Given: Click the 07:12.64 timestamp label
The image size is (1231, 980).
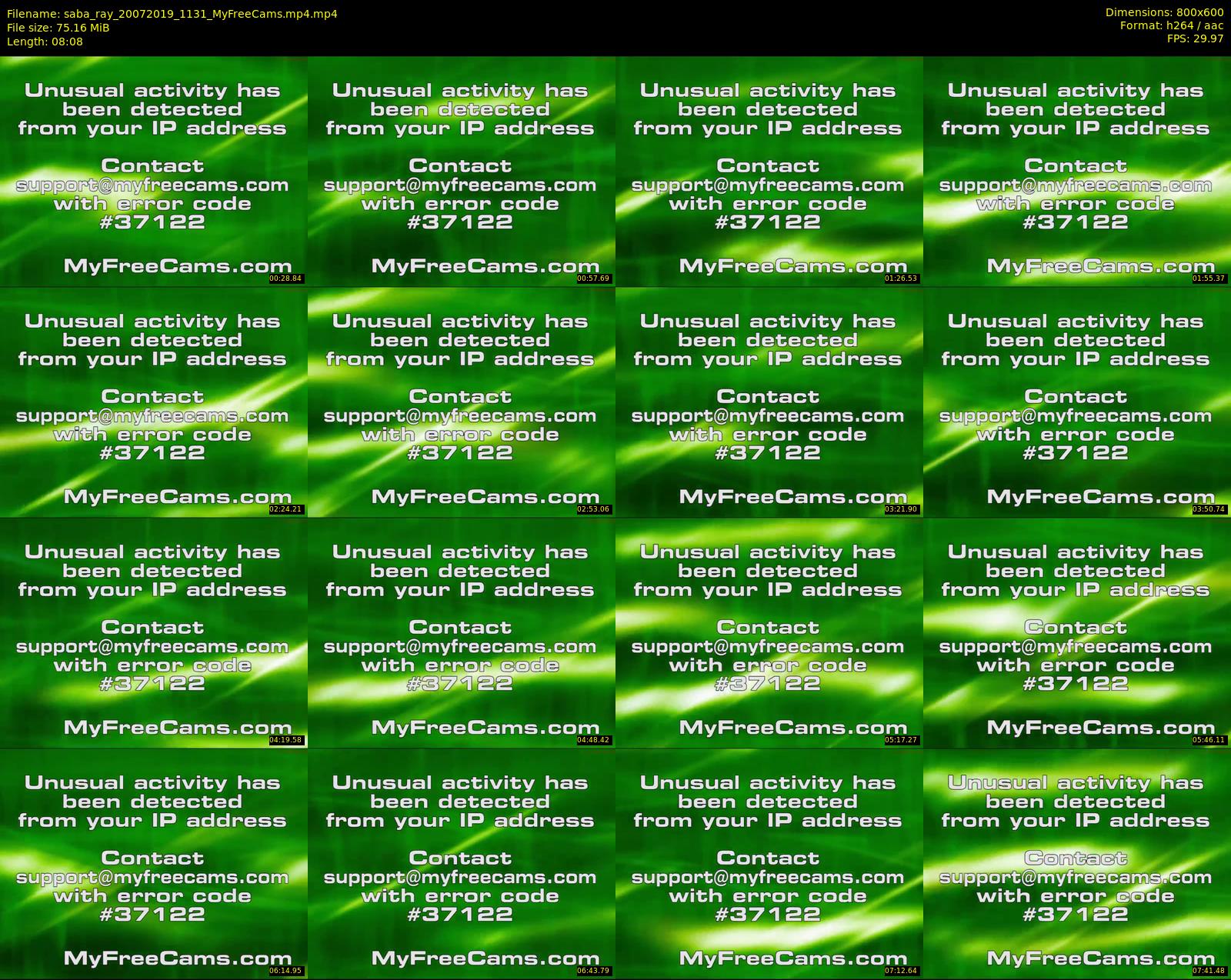Looking at the screenshot, I should click(x=901, y=971).
